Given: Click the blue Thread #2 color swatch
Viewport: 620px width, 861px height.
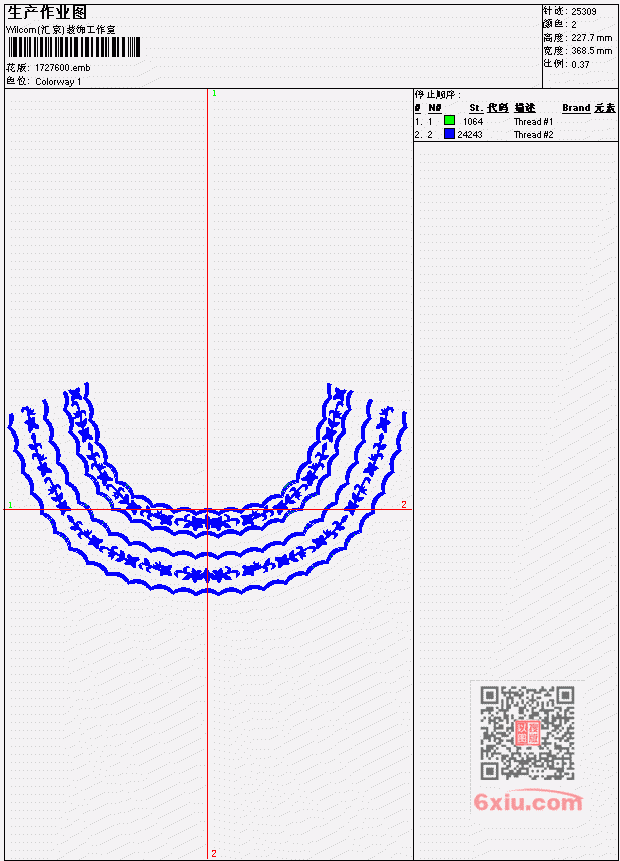Looking at the screenshot, I should pos(449,133).
